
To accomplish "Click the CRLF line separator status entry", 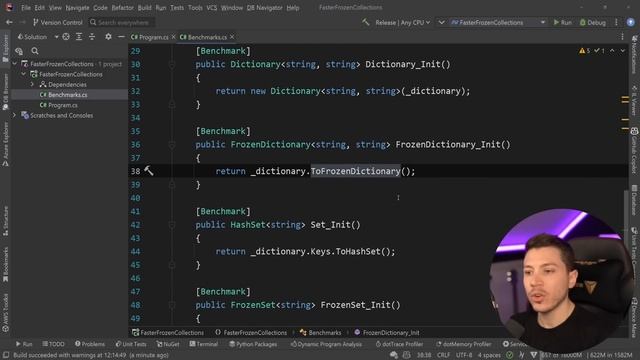I will click(443, 355).
